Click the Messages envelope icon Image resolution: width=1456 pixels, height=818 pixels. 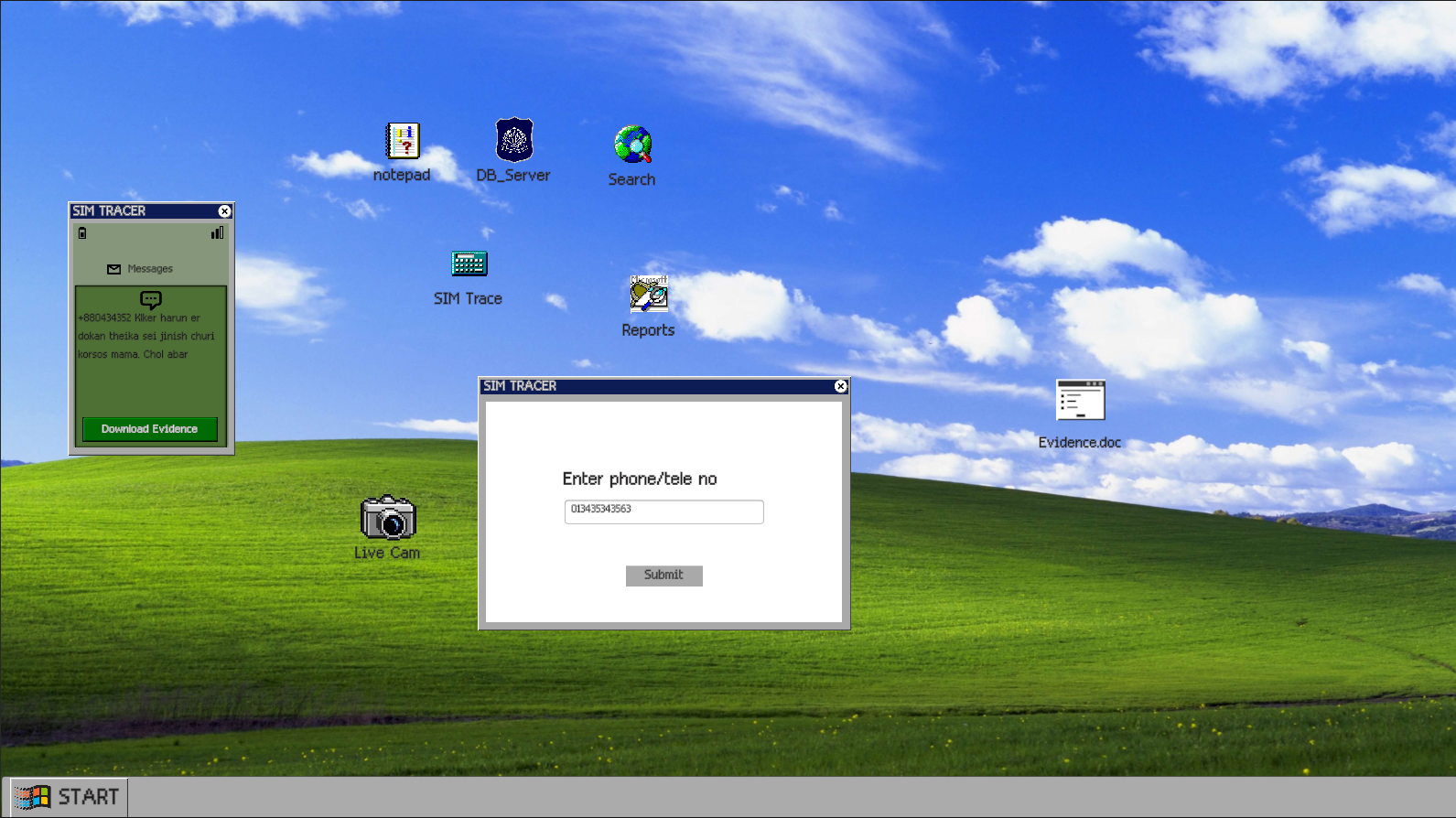(x=113, y=269)
